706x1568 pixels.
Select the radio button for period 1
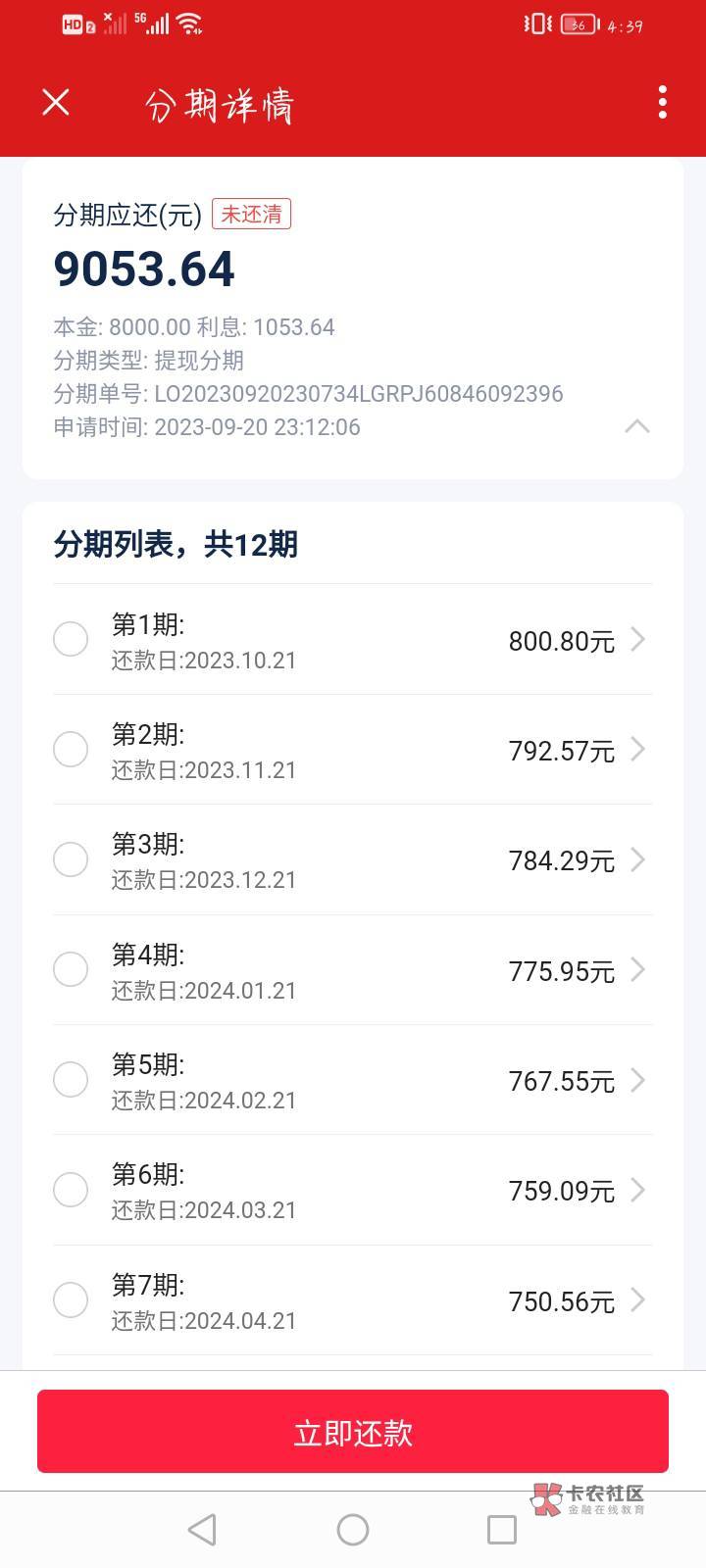coord(71,640)
